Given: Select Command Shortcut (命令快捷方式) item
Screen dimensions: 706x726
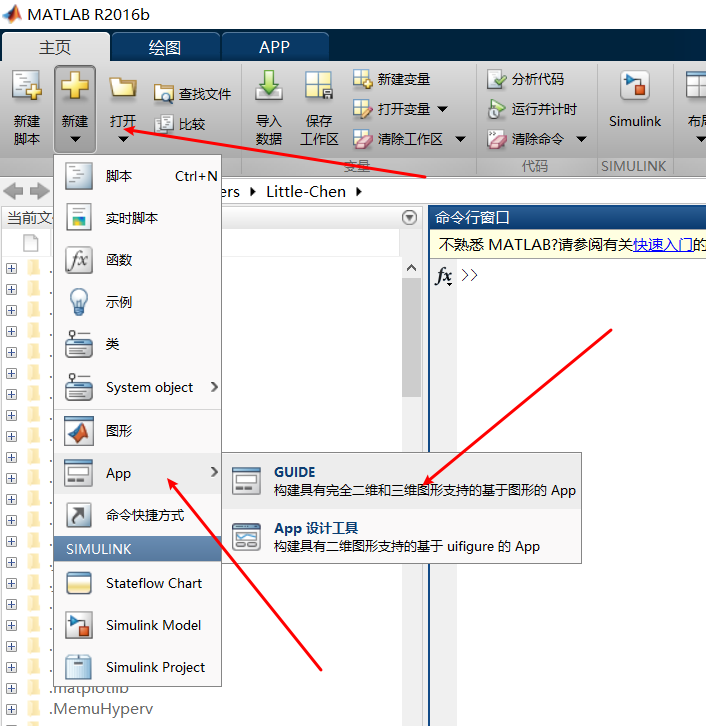Looking at the screenshot, I should pyautogui.click(x=137, y=515).
